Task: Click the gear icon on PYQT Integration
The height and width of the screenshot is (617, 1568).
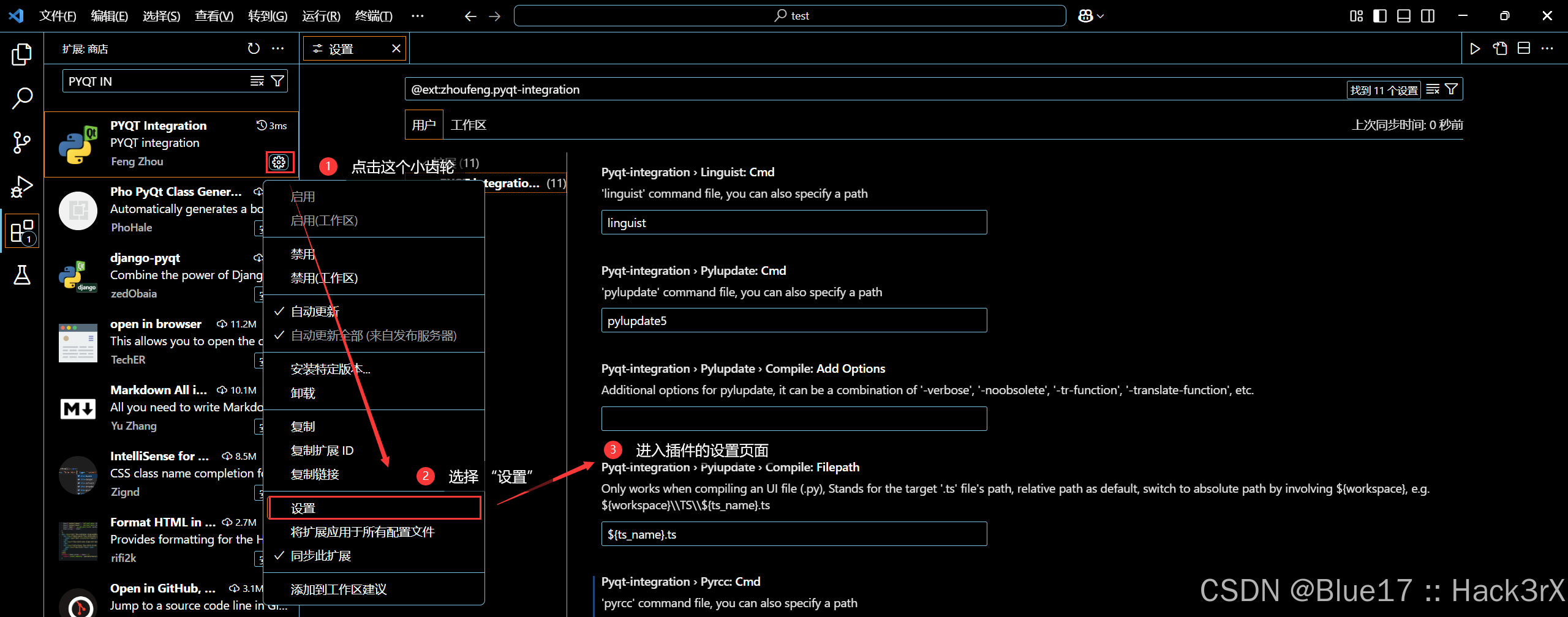Action: click(x=279, y=162)
